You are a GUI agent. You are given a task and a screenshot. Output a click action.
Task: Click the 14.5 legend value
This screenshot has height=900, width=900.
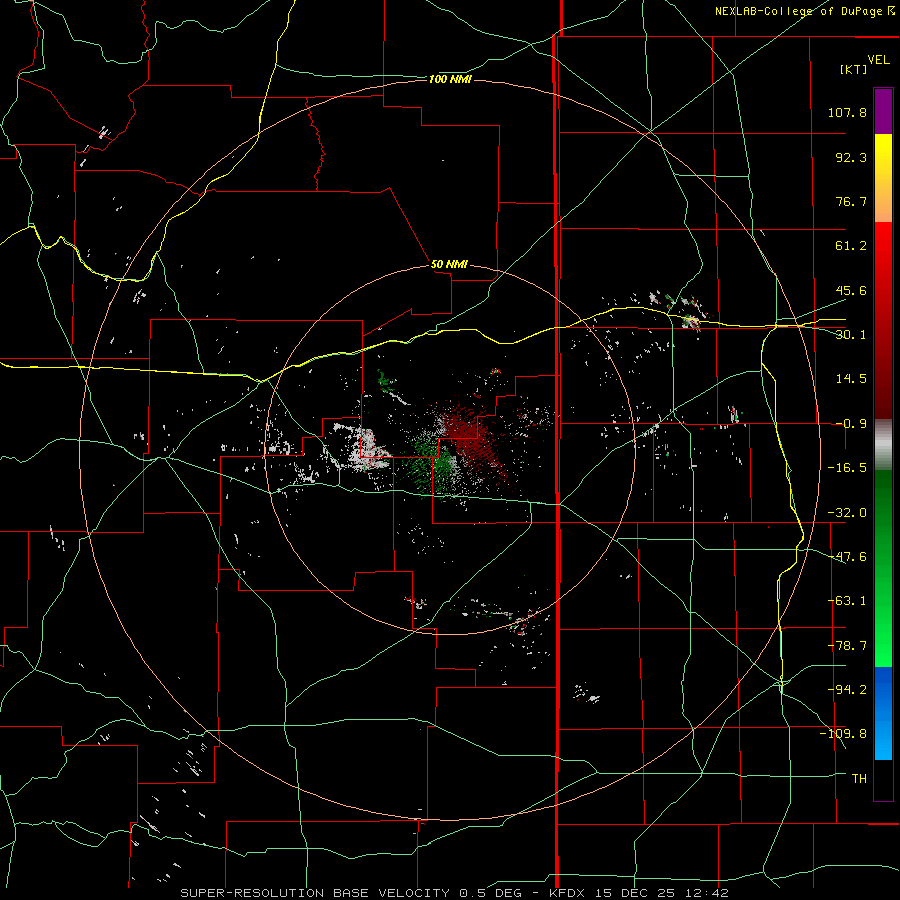[x=851, y=379]
